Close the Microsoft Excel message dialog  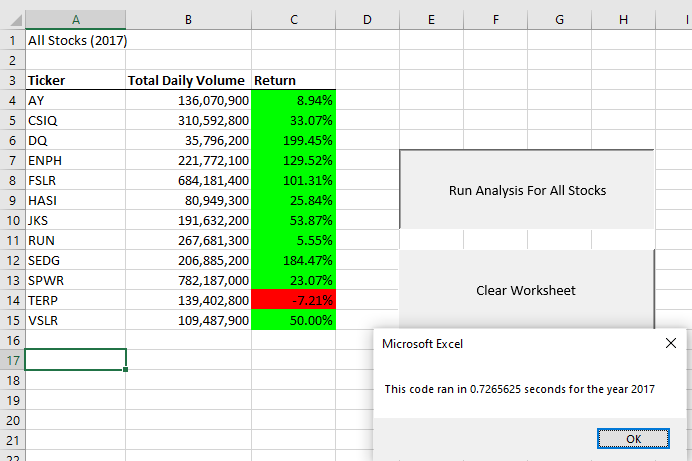click(670, 343)
